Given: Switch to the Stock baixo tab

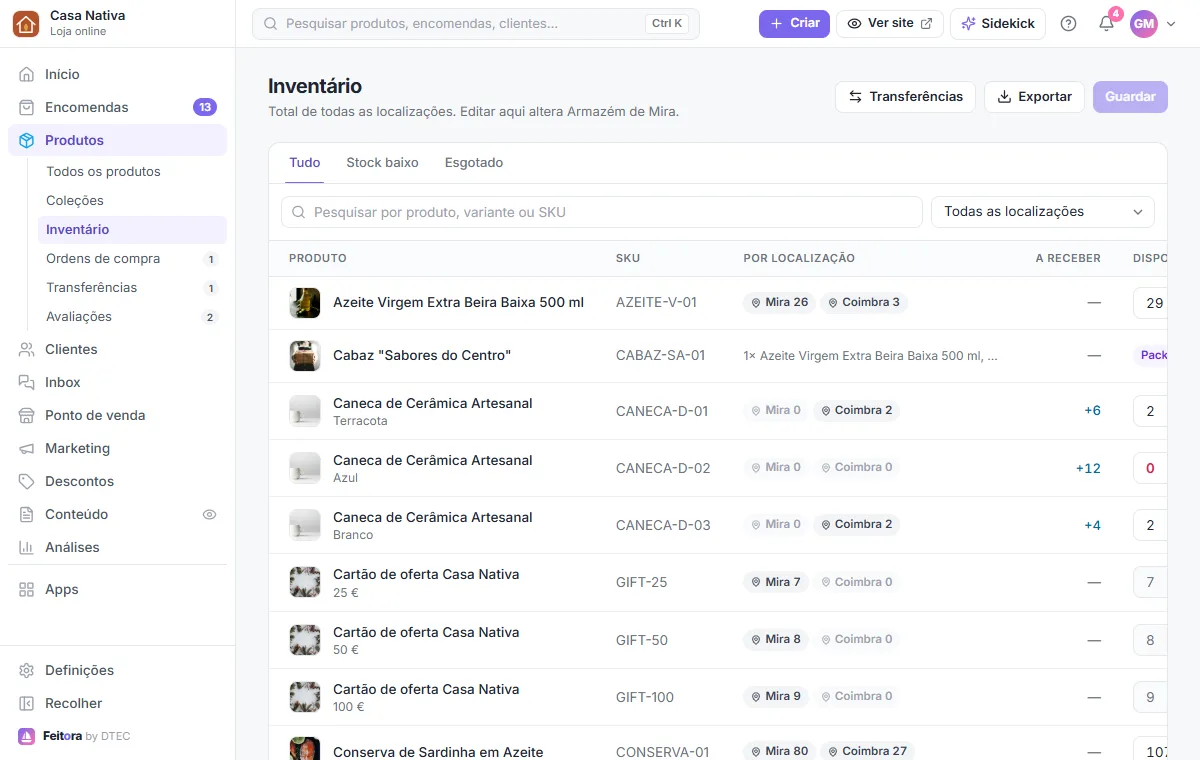Looking at the screenshot, I should 382,162.
